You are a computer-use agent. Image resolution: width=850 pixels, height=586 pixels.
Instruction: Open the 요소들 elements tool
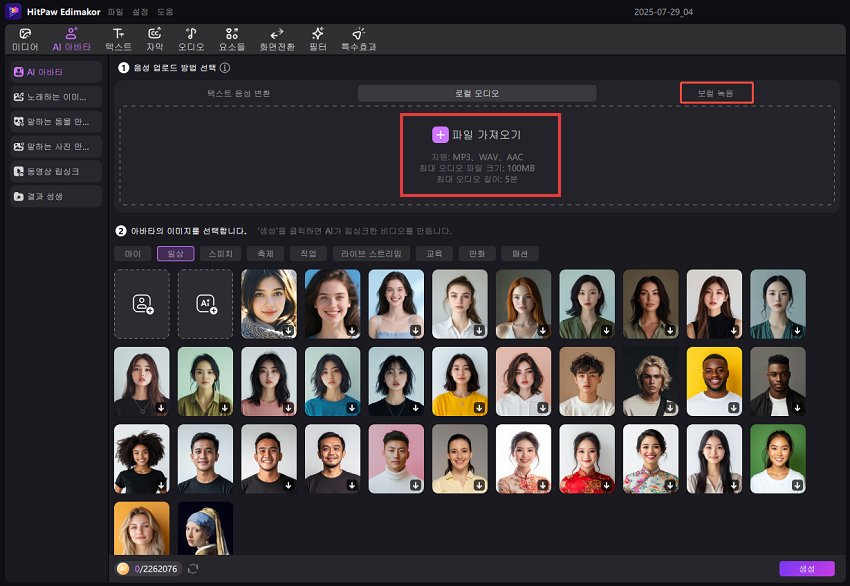(x=232, y=40)
